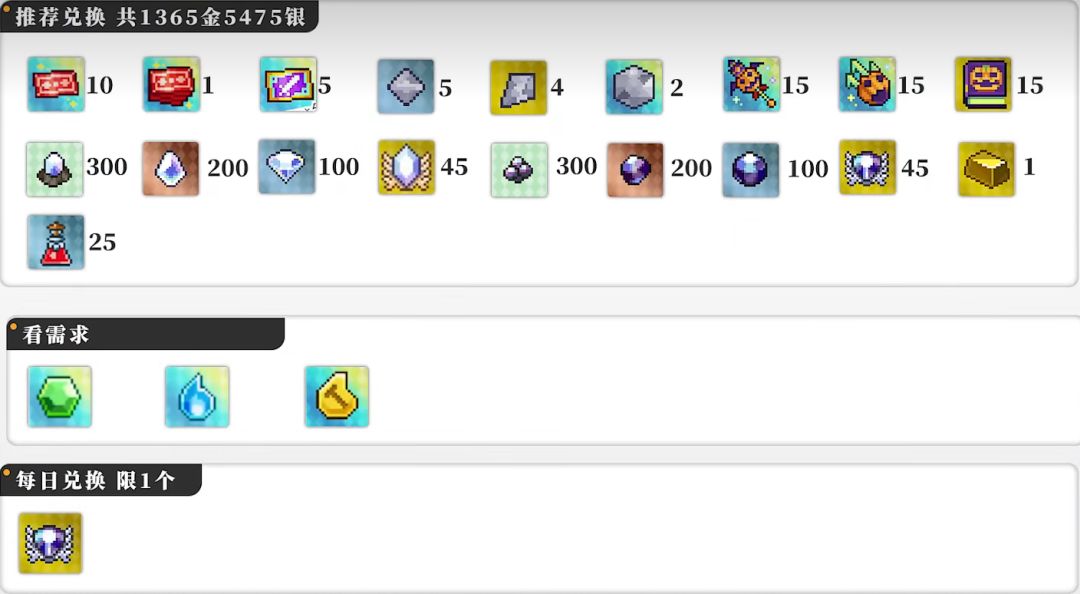1080x594 pixels.
Task: Select the red potion flask icon
Action: [56, 242]
